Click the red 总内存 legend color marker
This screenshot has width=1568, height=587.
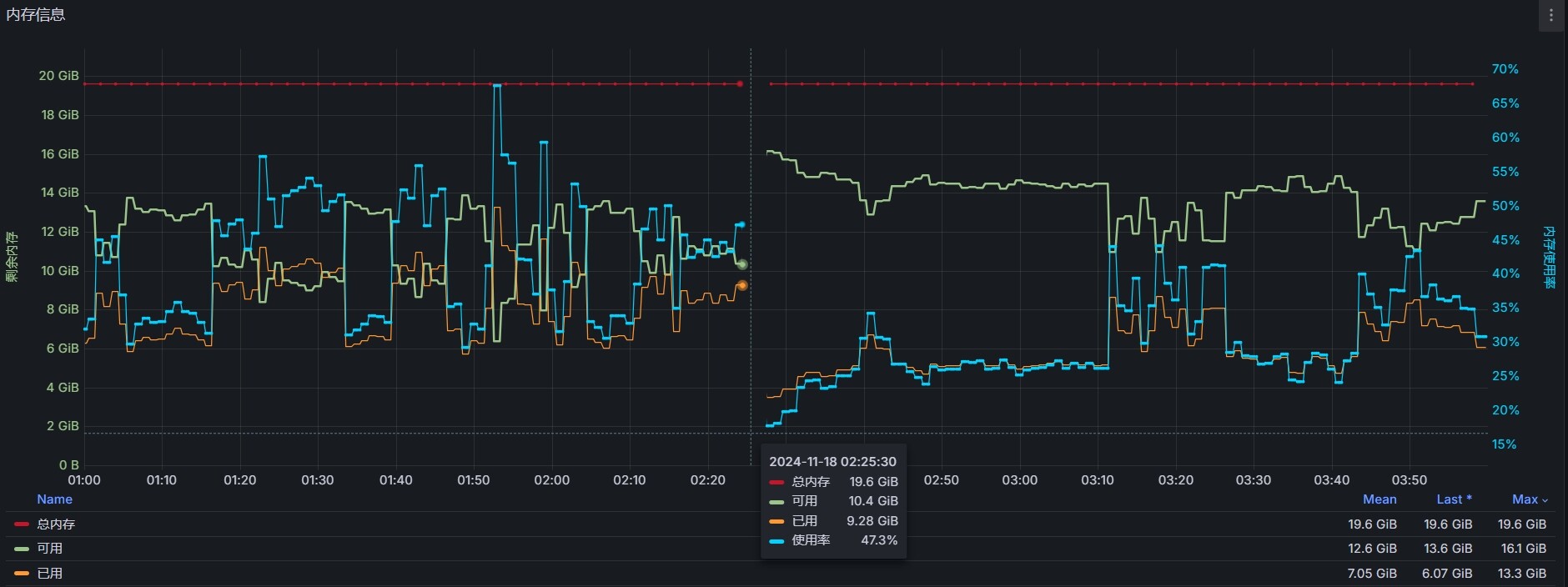coord(22,524)
